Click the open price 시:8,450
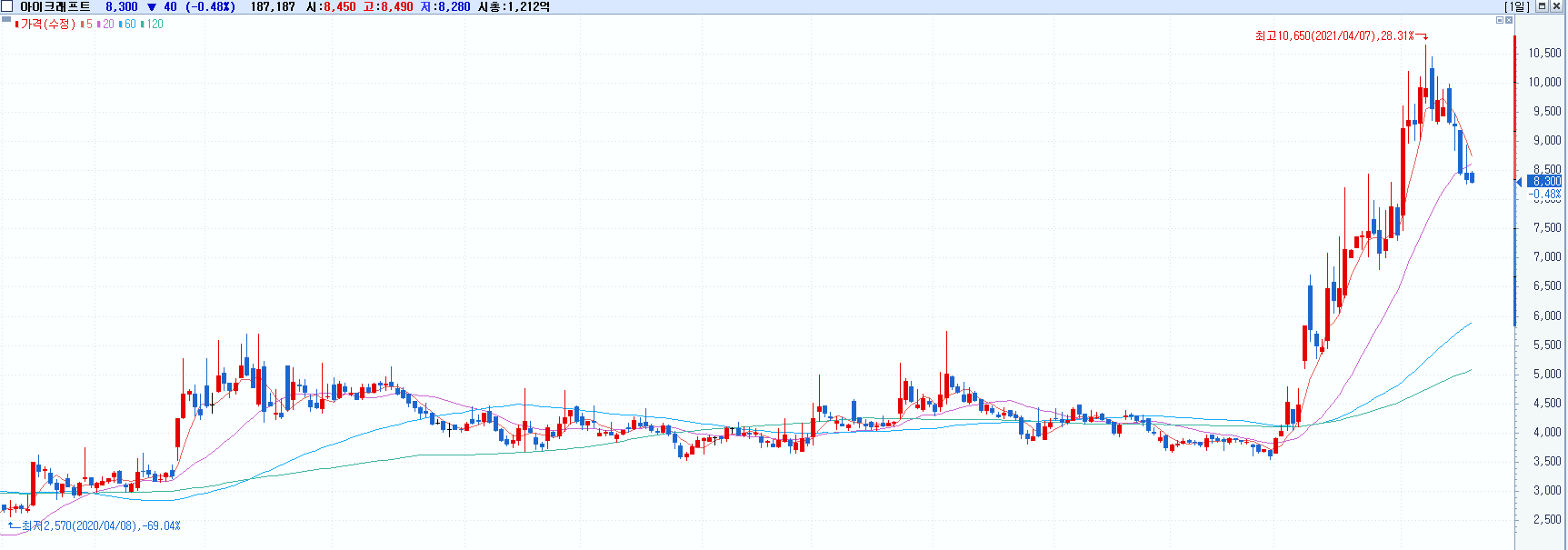This screenshot has width=1568, height=550. pyautogui.click(x=331, y=6)
